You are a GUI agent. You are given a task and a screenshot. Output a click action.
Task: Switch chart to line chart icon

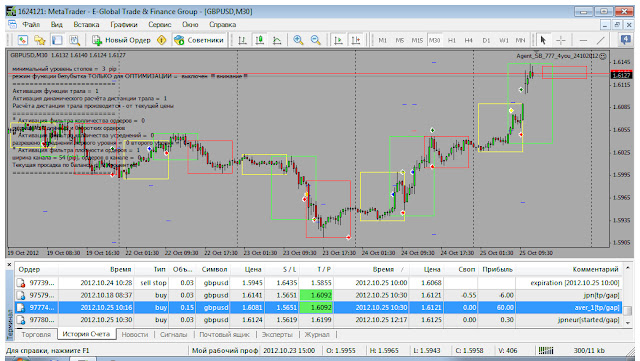coord(277,40)
